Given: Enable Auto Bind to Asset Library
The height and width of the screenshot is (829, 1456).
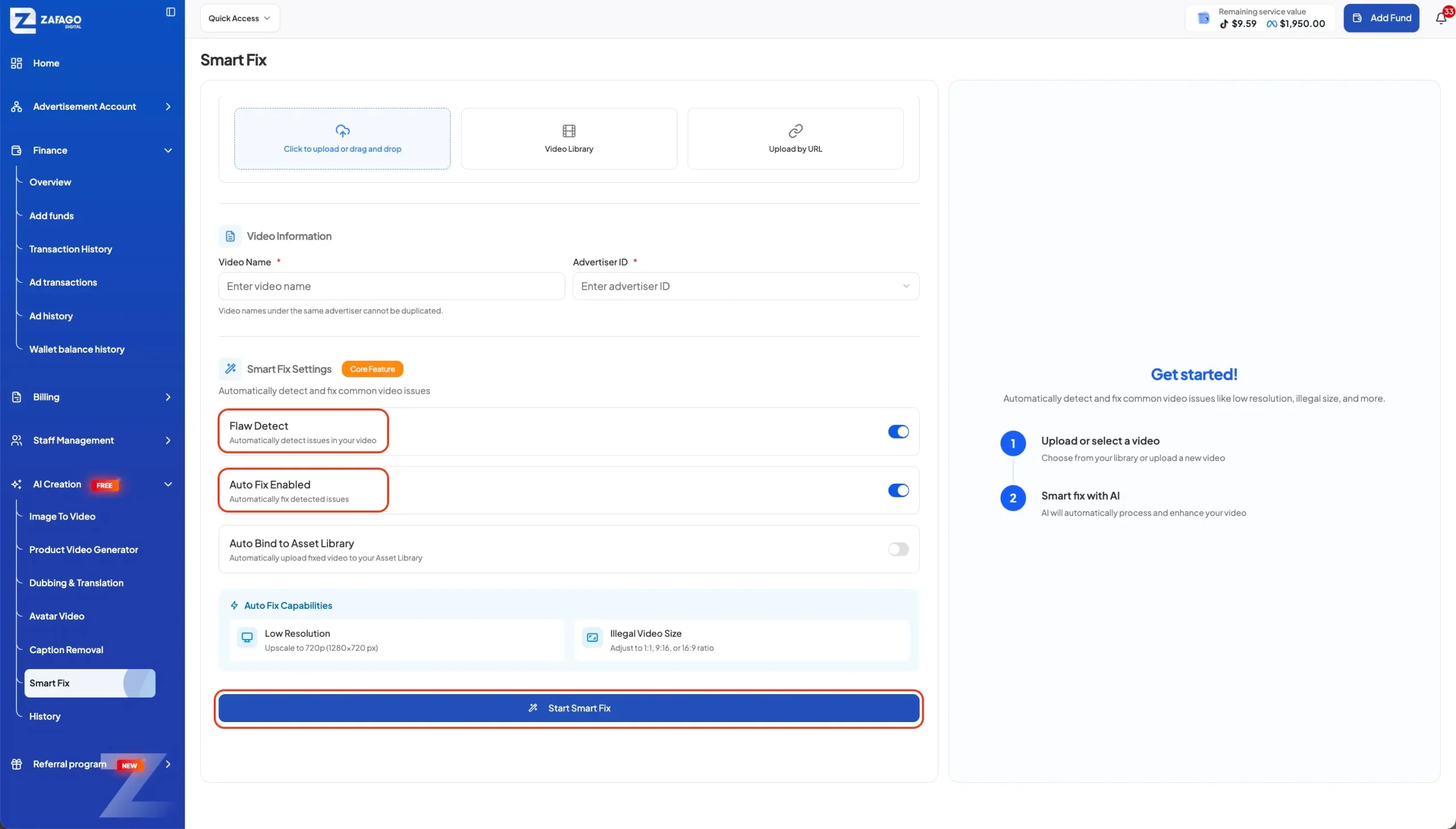Looking at the screenshot, I should [x=899, y=550].
